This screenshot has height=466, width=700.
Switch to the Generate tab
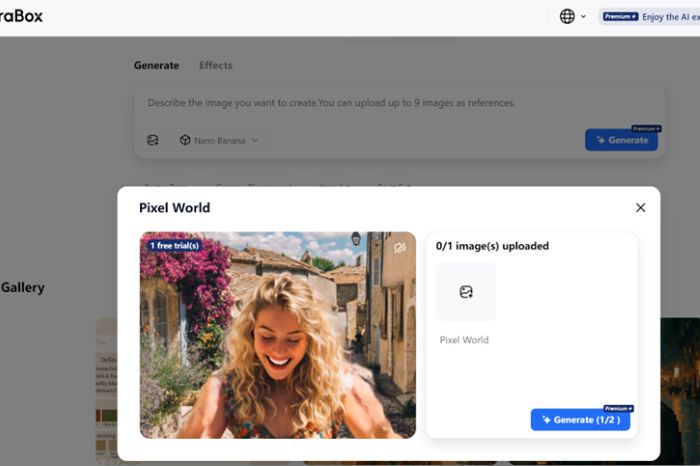(156, 66)
